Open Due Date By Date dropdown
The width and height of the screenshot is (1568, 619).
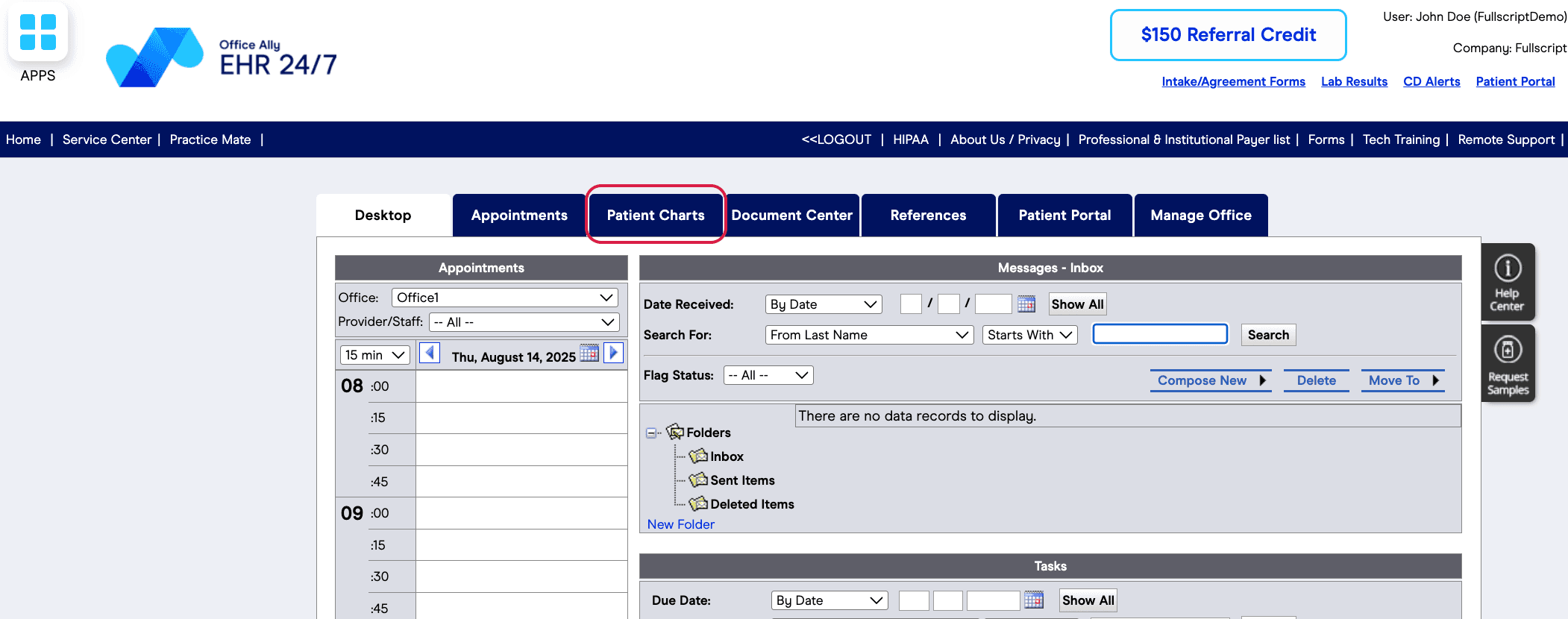point(830,600)
